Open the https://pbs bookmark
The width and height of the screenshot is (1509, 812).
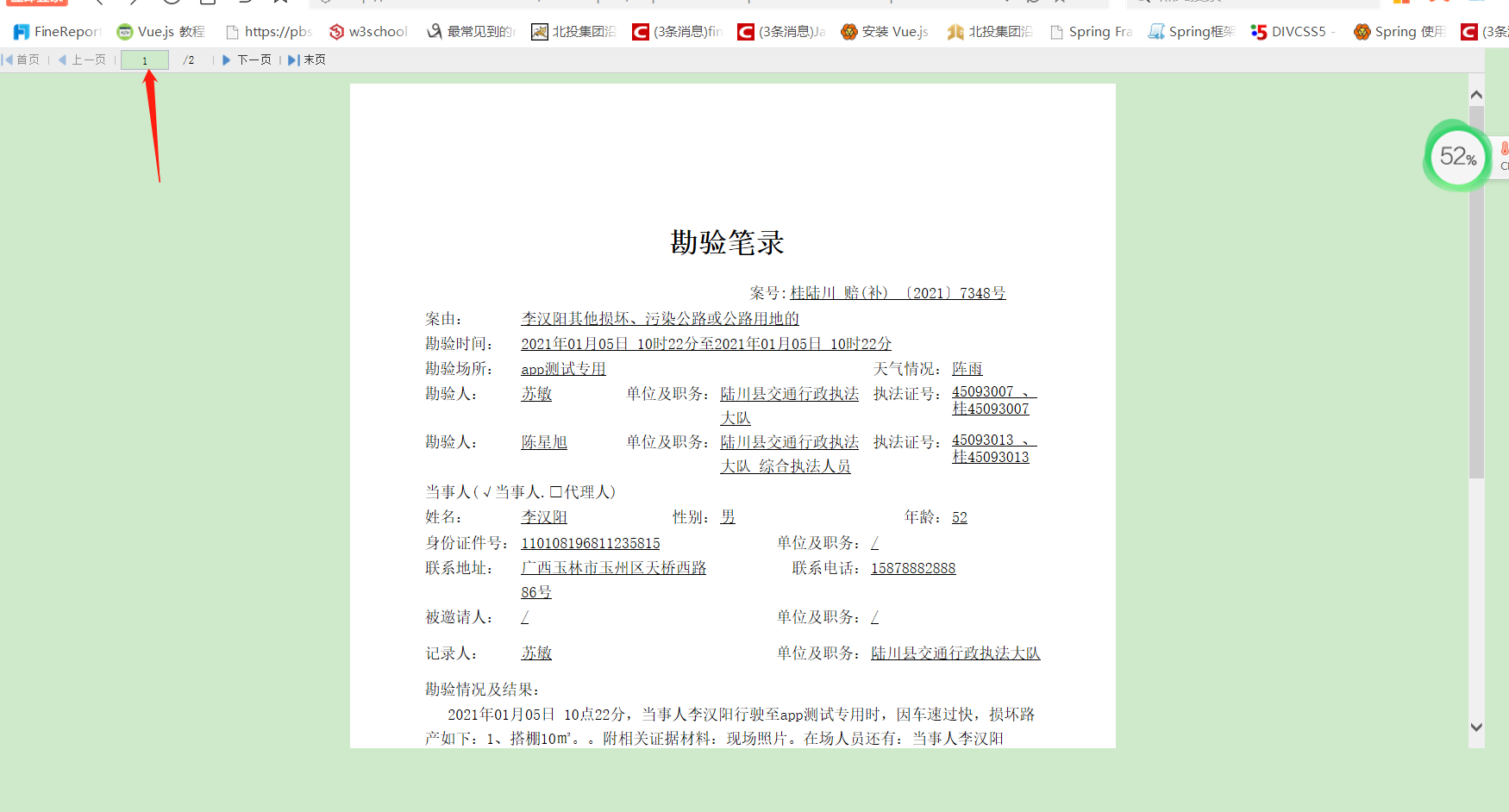(x=268, y=32)
